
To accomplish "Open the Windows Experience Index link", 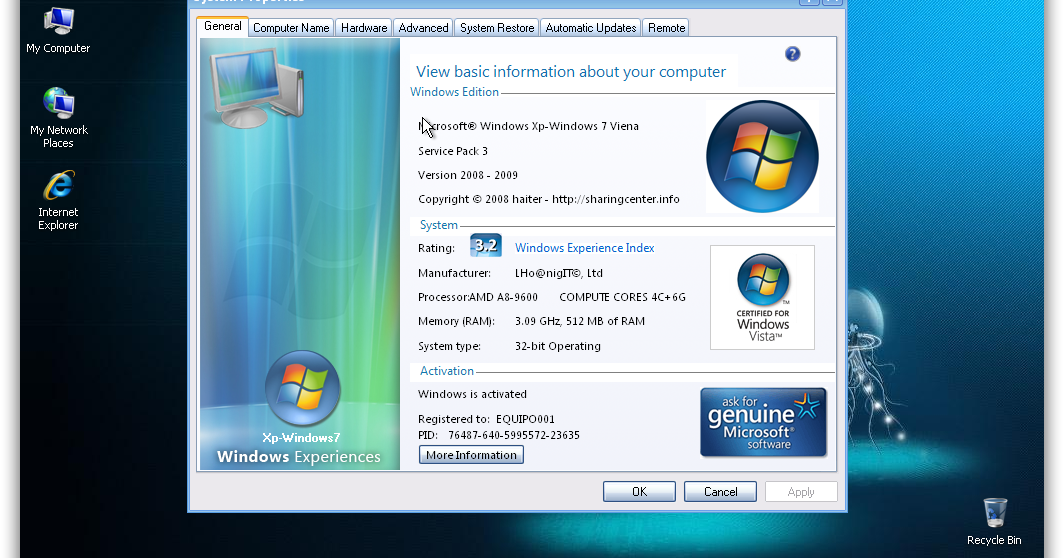I will 584,248.
